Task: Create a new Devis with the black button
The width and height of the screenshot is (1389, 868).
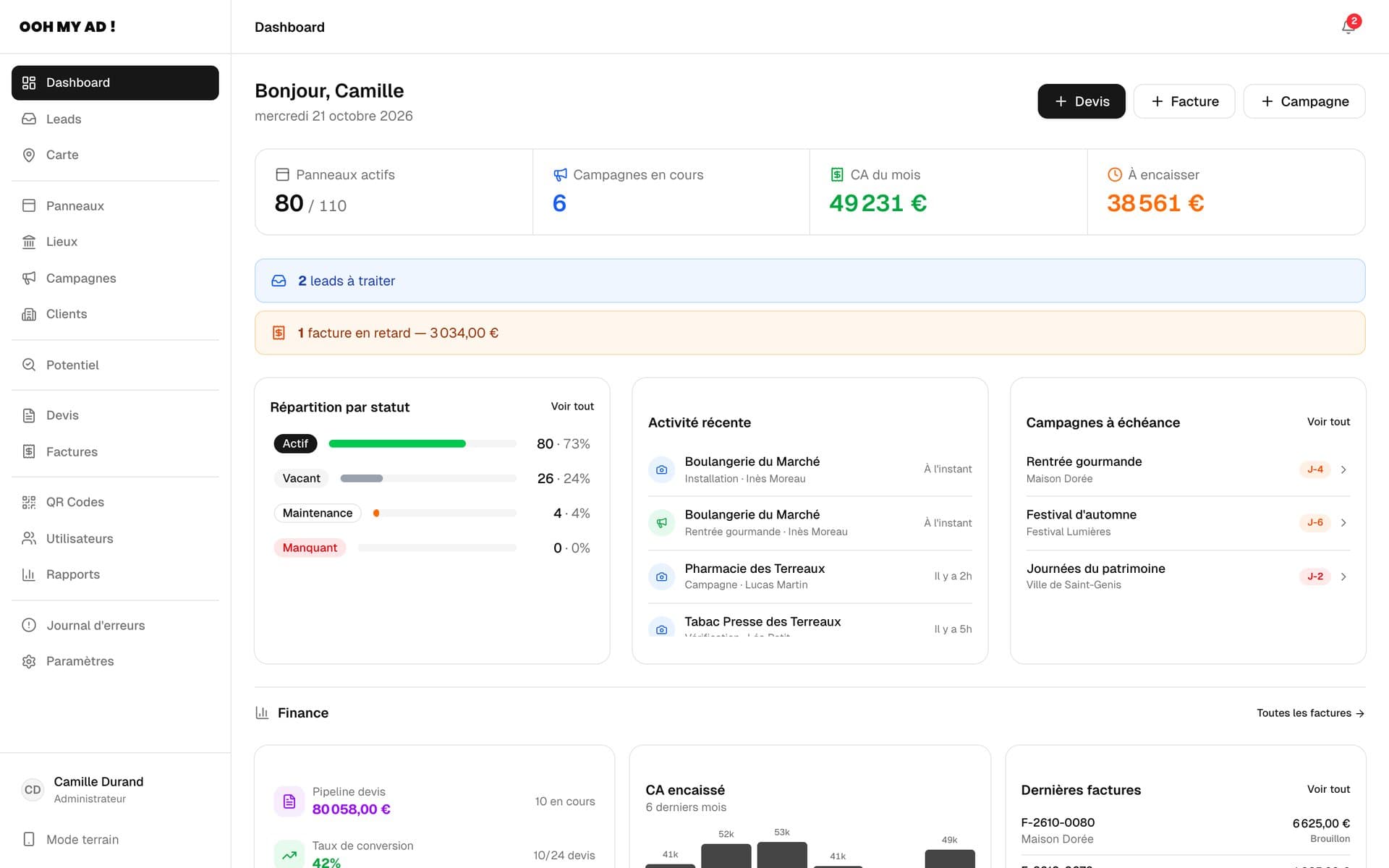Action: click(x=1082, y=101)
